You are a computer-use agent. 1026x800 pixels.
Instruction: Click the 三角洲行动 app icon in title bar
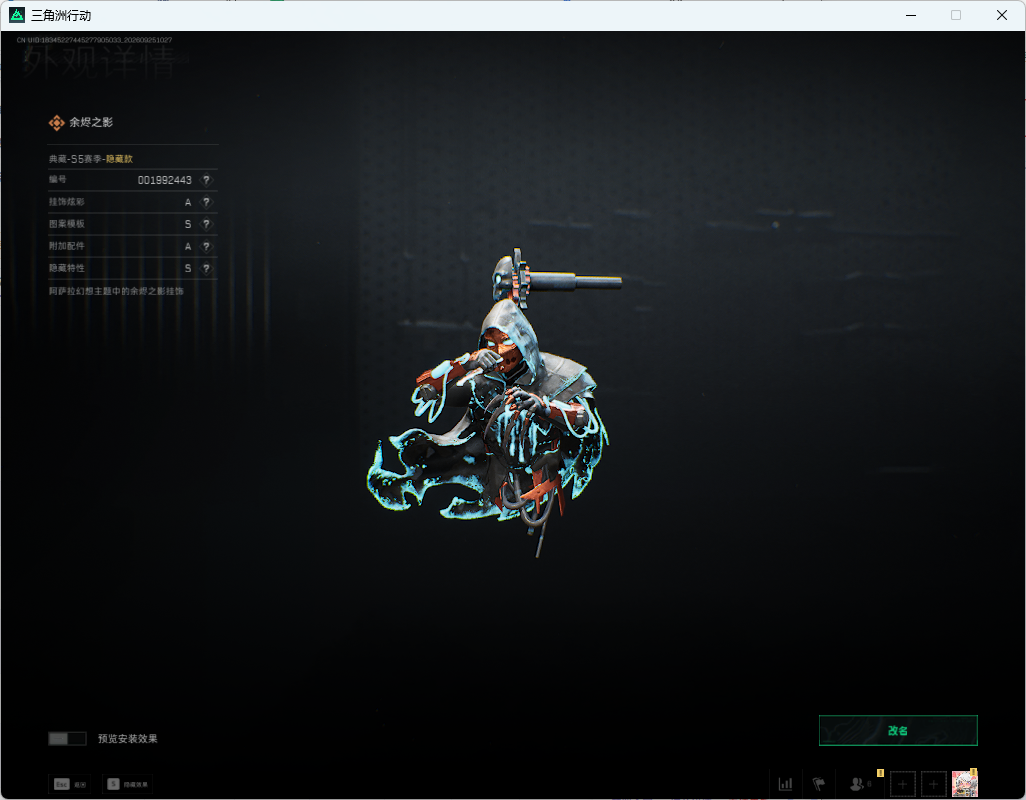tap(17, 15)
